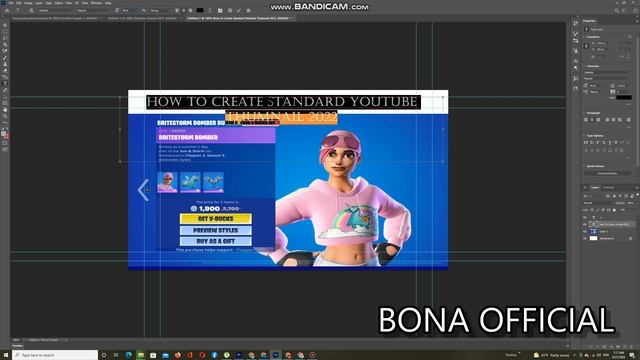The height and width of the screenshot is (360, 640).
Task: Toggle text orientation in the options bar
Action: coord(31,10)
